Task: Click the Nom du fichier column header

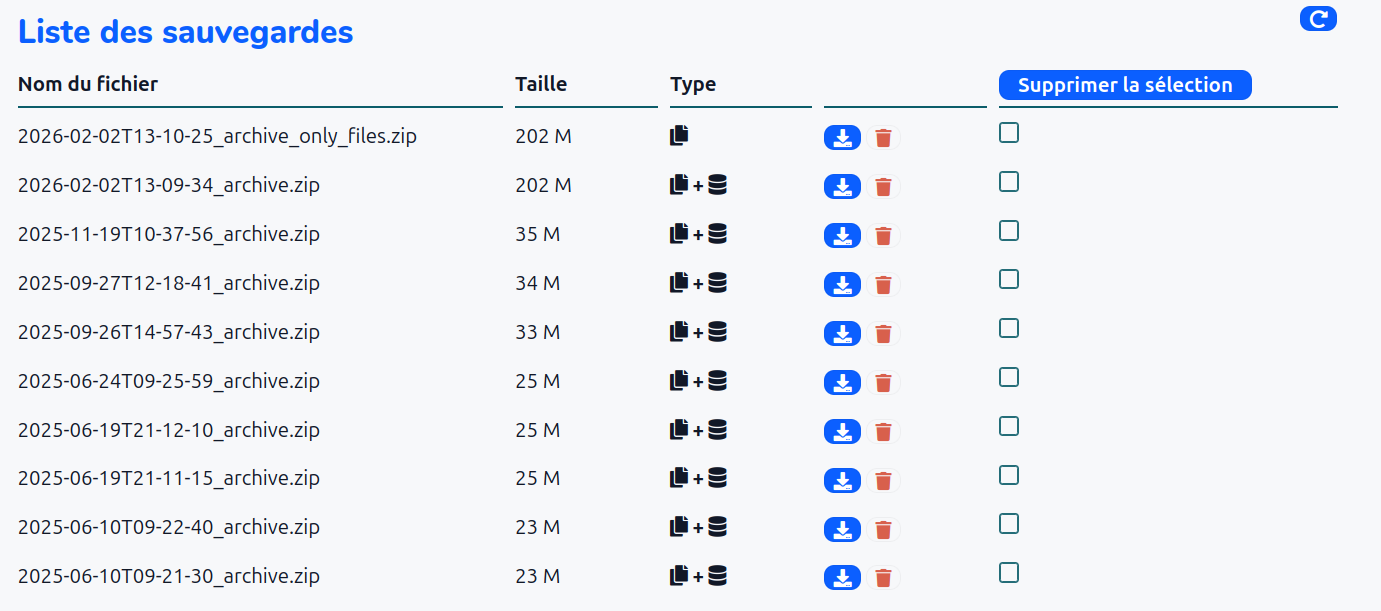Action: [x=88, y=84]
